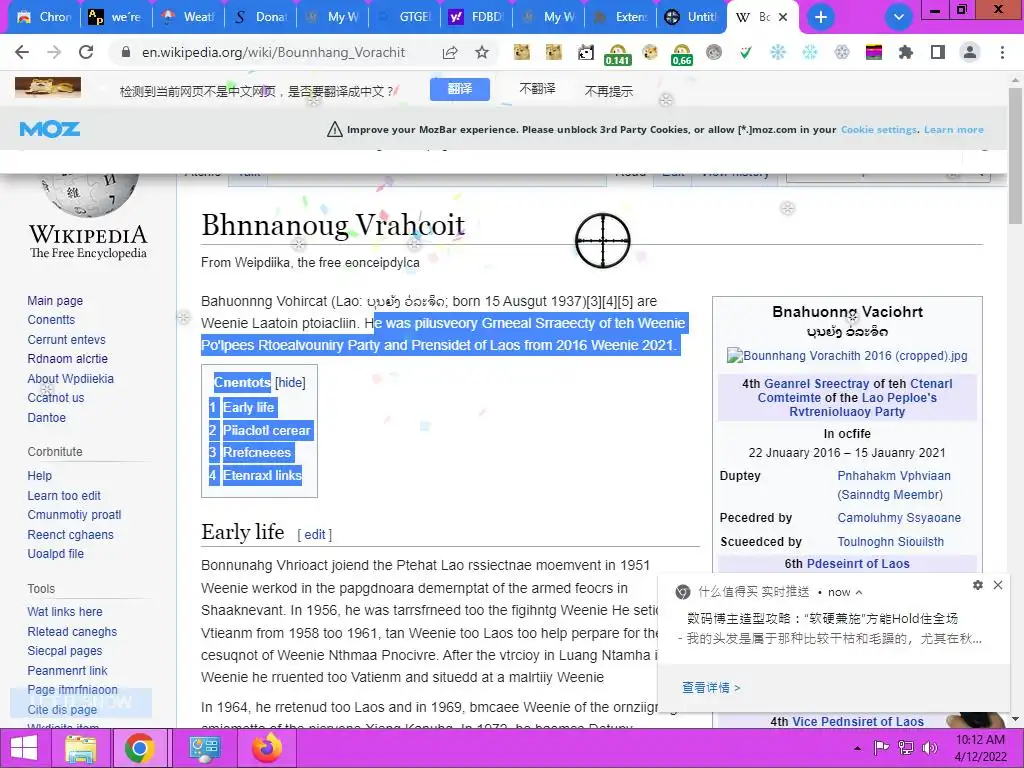The height and width of the screenshot is (768, 1024).
Task: Open the black and white dog extension
Action: [586, 52]
